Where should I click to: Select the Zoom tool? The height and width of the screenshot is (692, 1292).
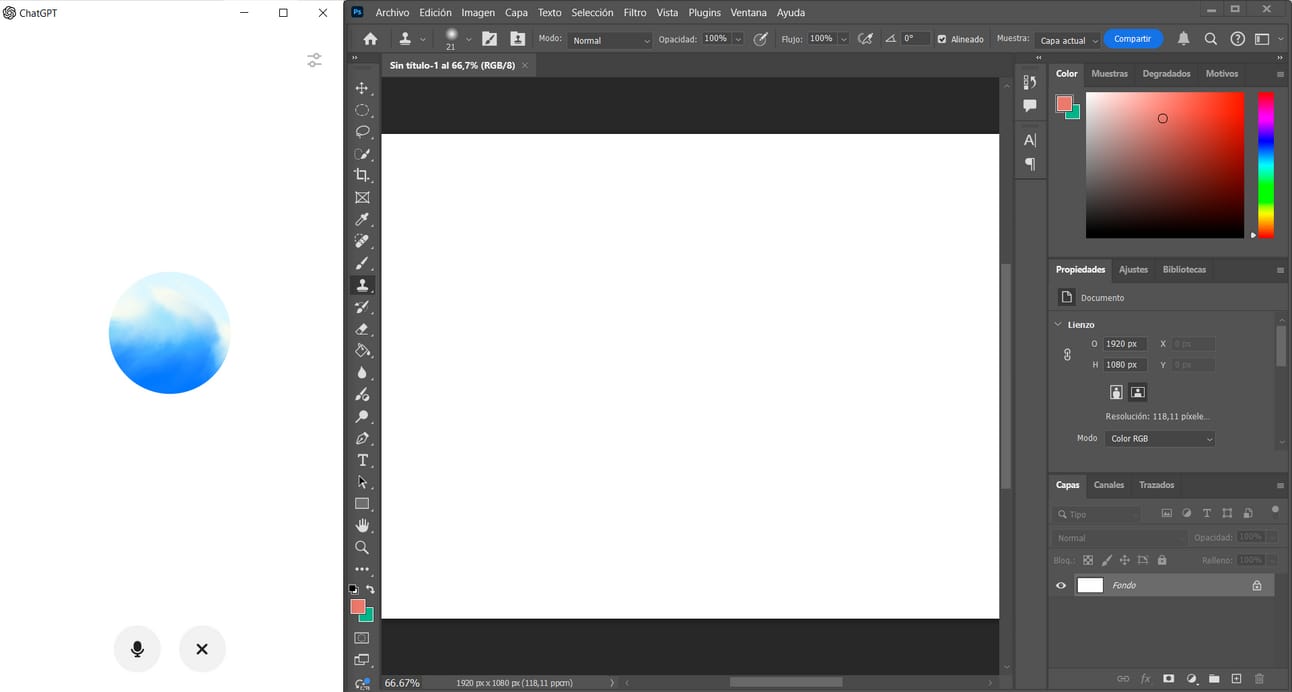tap(362, 548)
